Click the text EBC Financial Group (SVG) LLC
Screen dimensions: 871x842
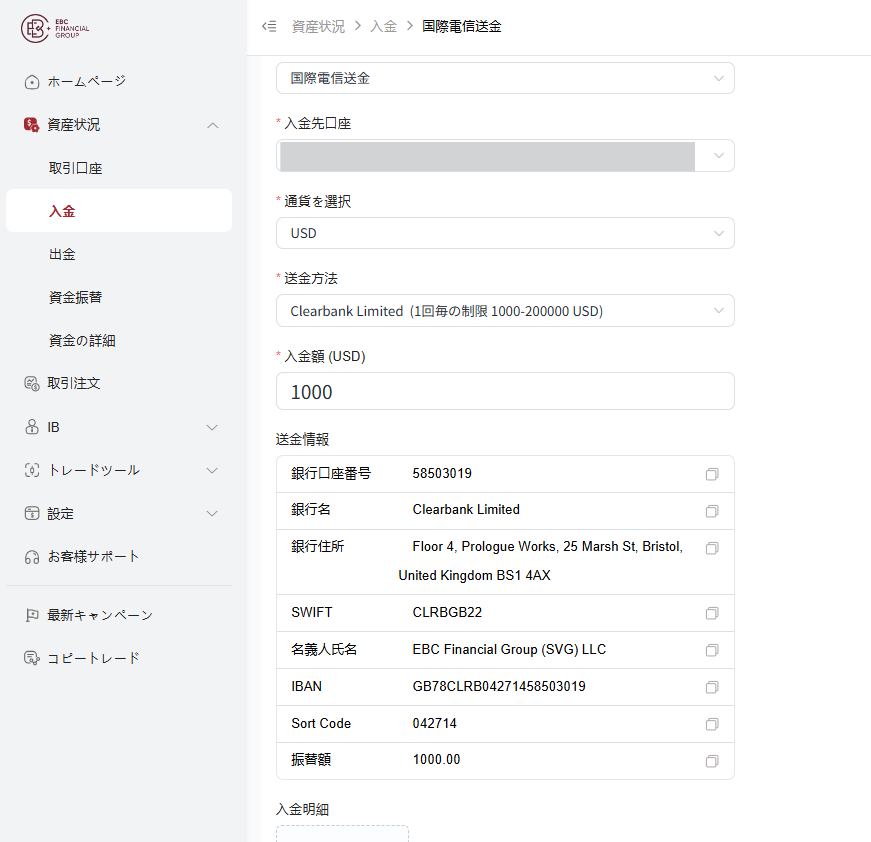[x=509, y=649]
